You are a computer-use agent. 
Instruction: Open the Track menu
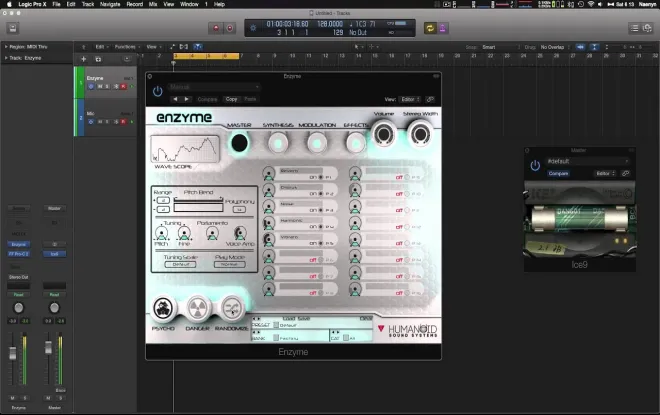[x=88, y=4]
